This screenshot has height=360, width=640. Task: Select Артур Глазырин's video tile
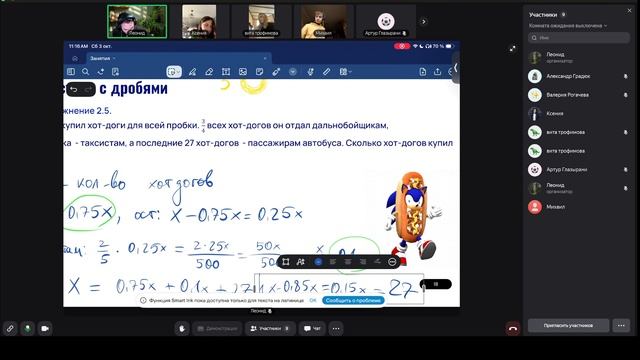click(386, 22)
